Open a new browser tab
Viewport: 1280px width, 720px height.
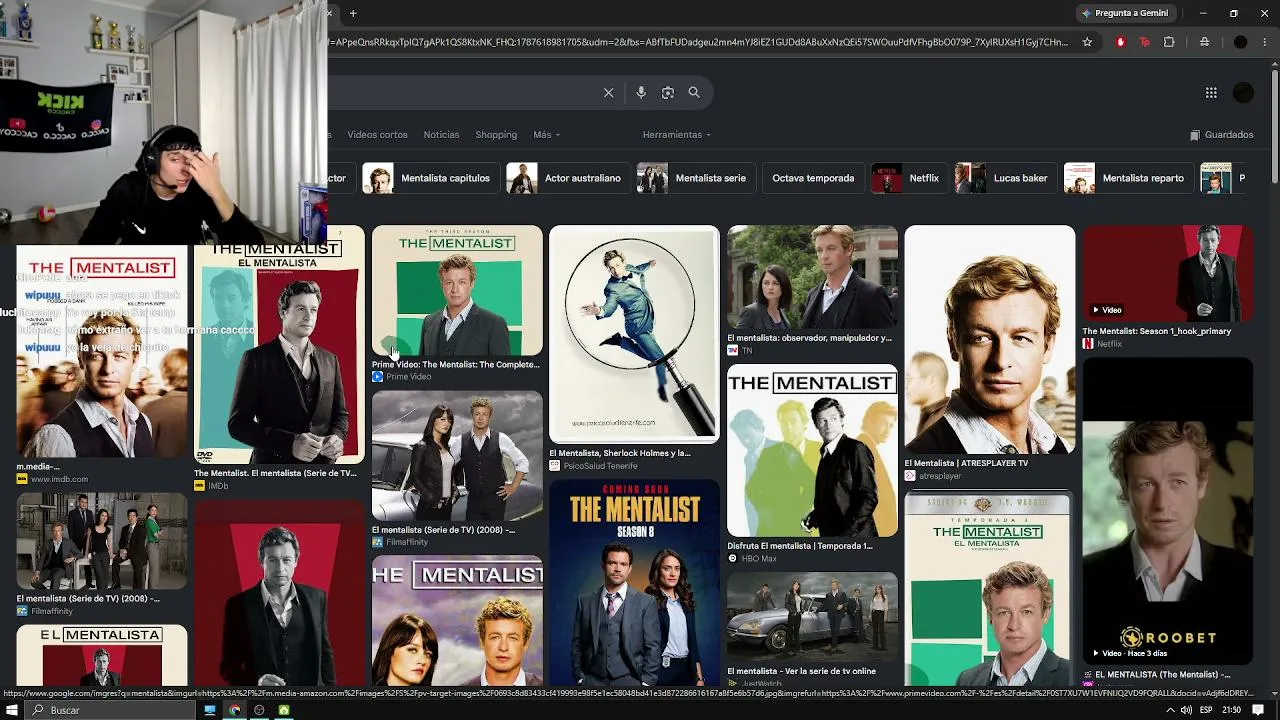tap(353, 13)
